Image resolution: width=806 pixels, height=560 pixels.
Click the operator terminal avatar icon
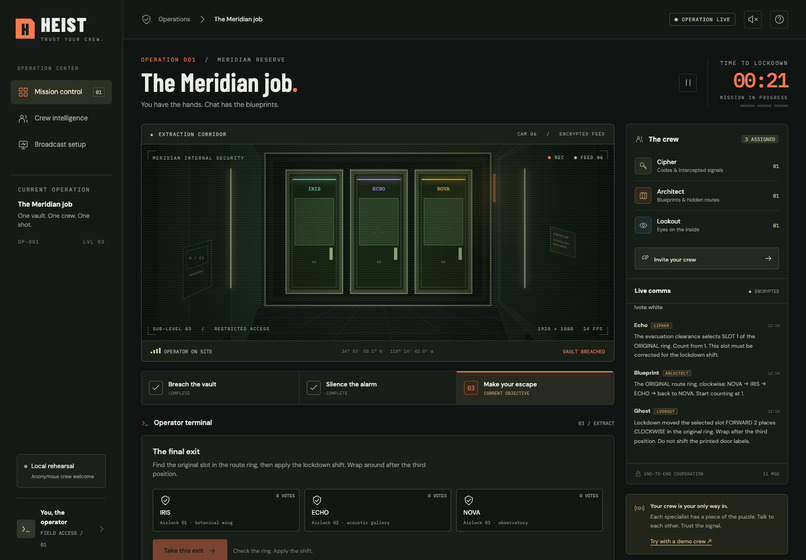26,529
